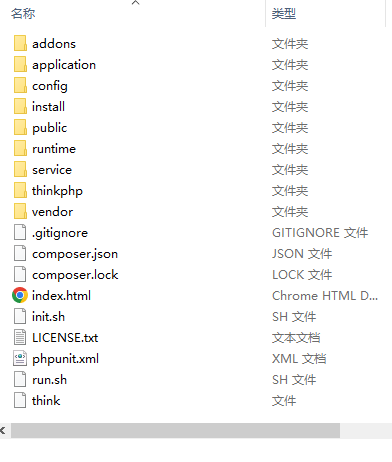The width and height of the screenshot is (392, 462).
Task: Select the file name phpunit.xml
Action: (x=66, y=359)
